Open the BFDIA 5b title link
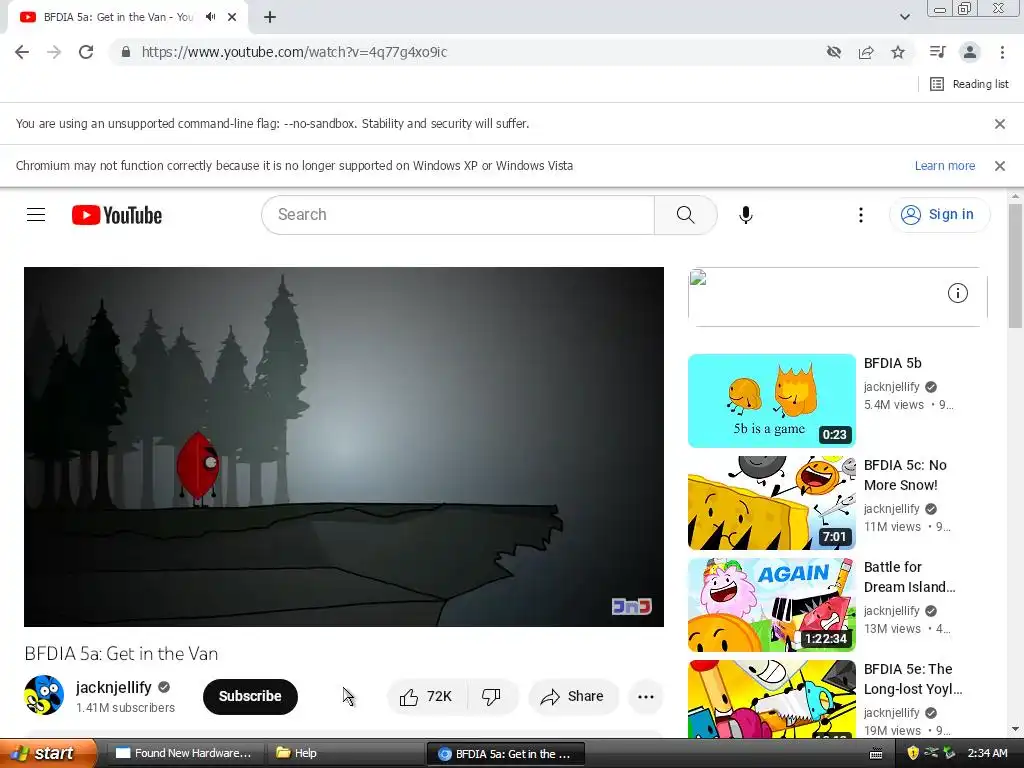The height and width of the screenshot is (768, 1024). pos(892,363)
